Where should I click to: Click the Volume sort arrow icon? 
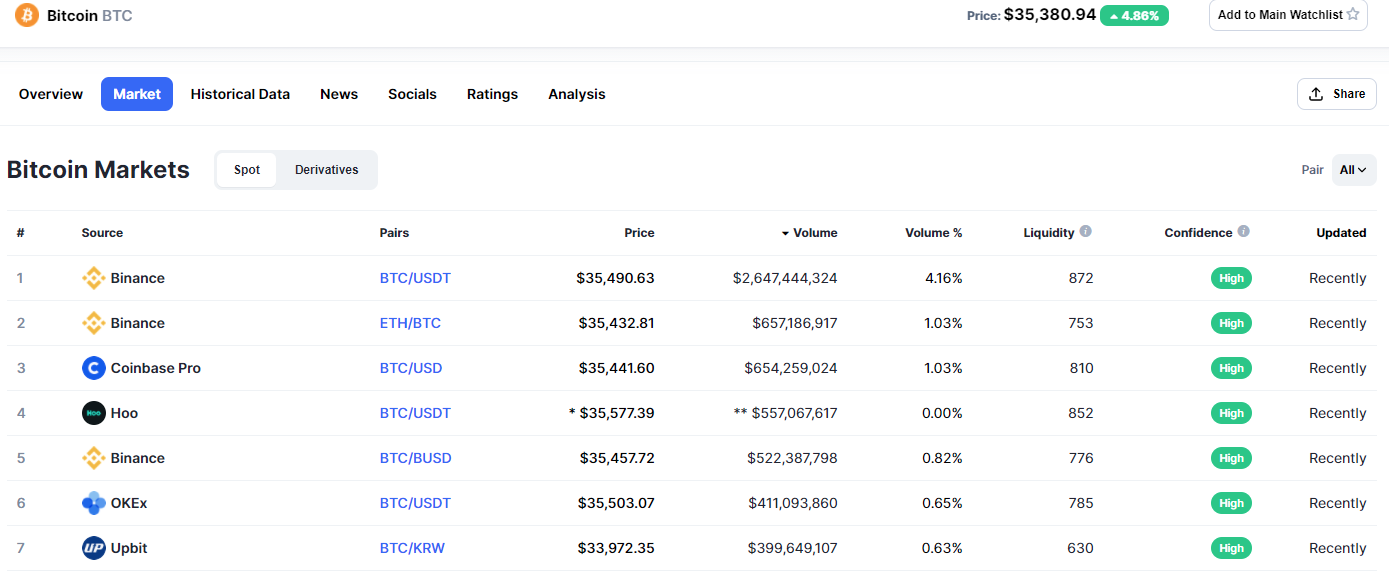pyautogui.click(x=786, y=233)
